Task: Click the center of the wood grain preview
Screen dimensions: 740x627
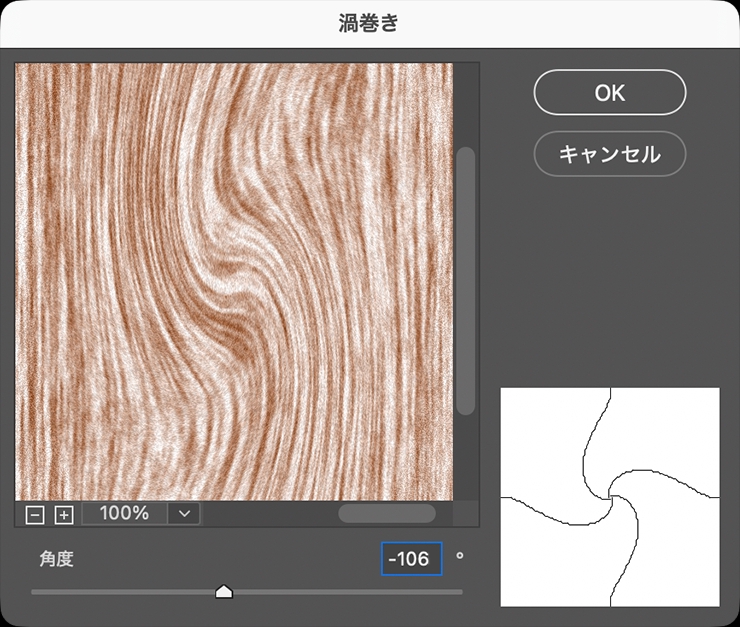Action: 234,282
